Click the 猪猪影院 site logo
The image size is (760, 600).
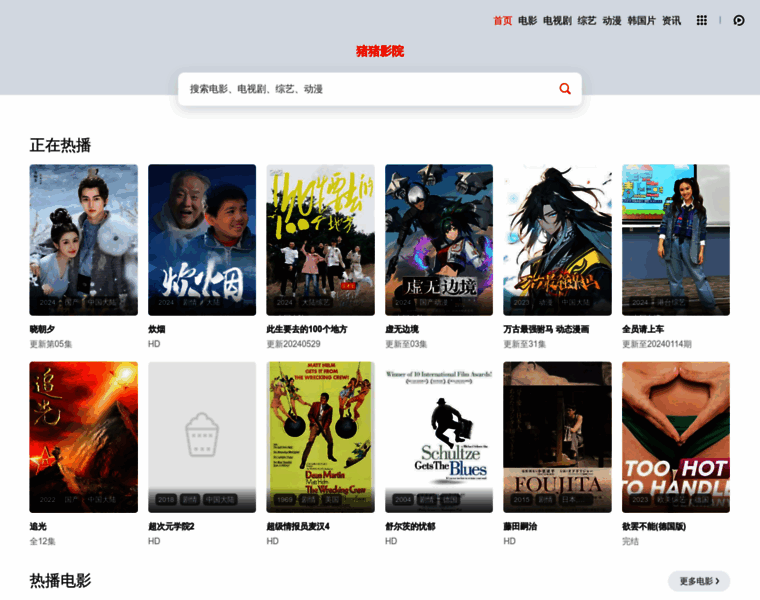(380, 51)
